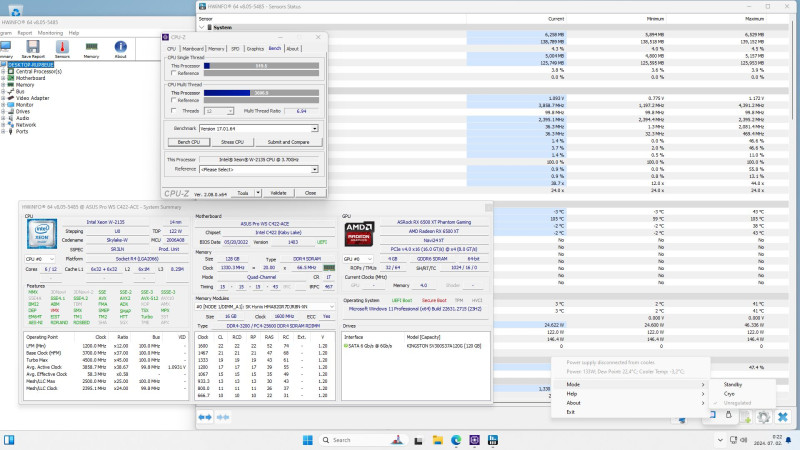This screenshot has width=800, height=450.
Task: Click the Bench CPU button
Action: [x=189, y=142]
